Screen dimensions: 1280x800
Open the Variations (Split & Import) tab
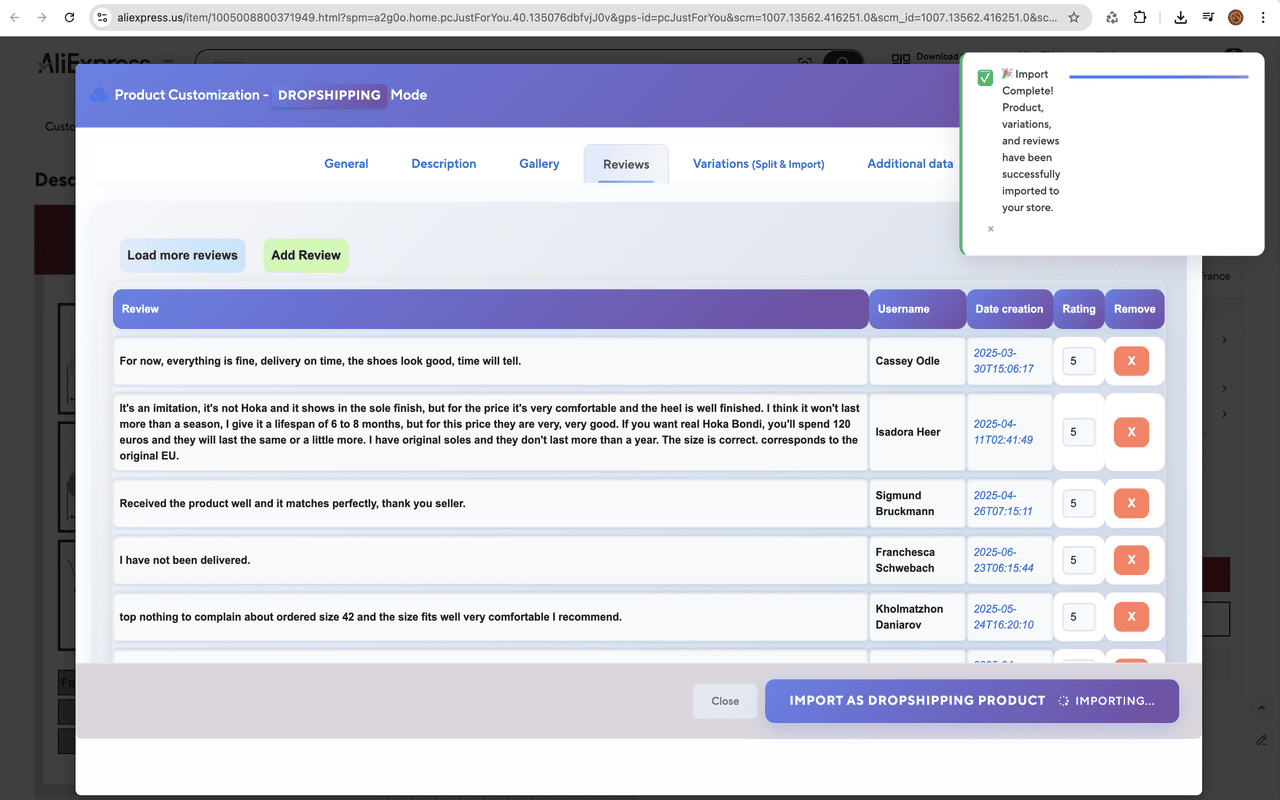pyautogui.click(x=758, y=164)
